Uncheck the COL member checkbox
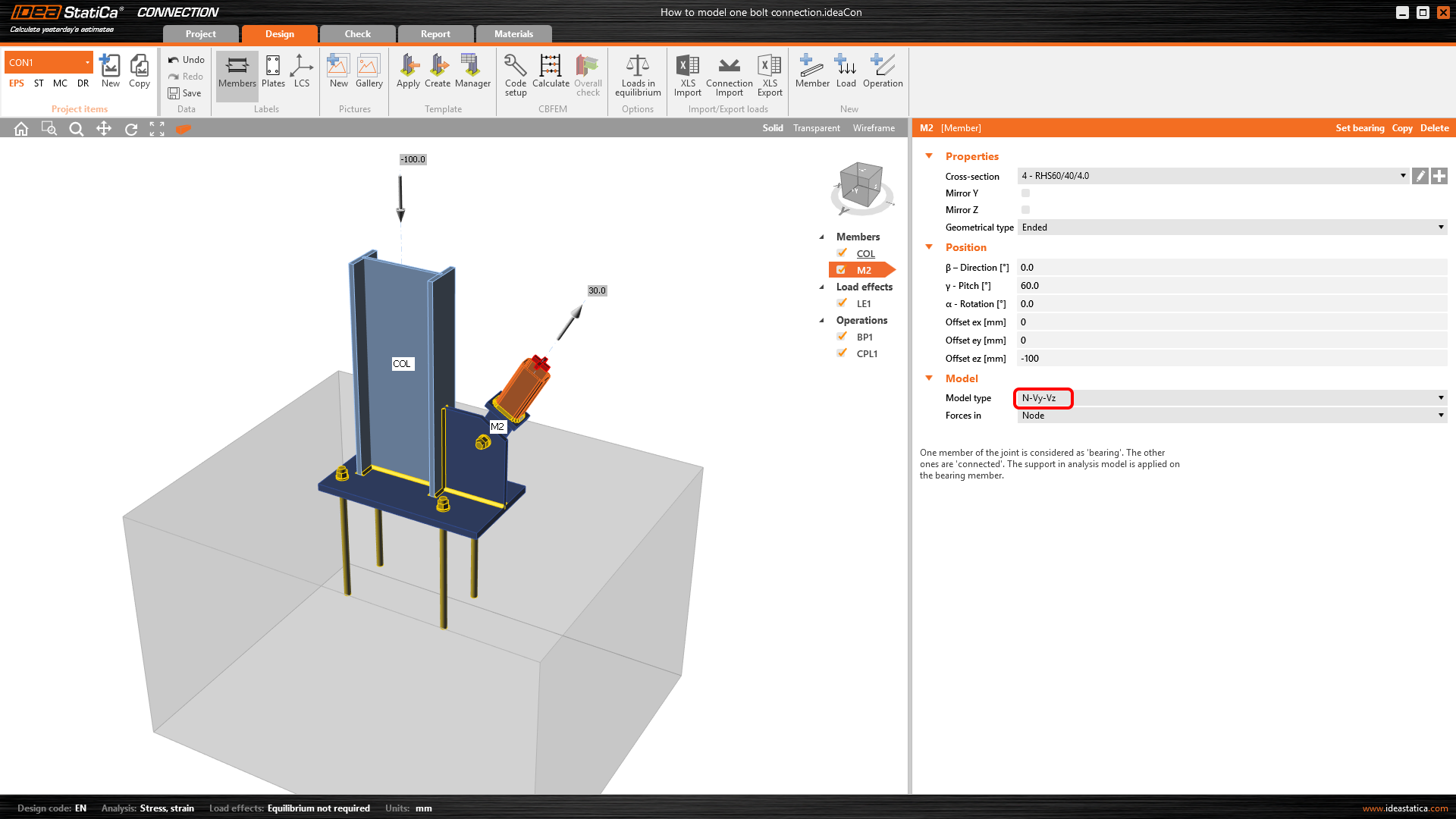Screen dimensions: 1456x819 (842, 253)
